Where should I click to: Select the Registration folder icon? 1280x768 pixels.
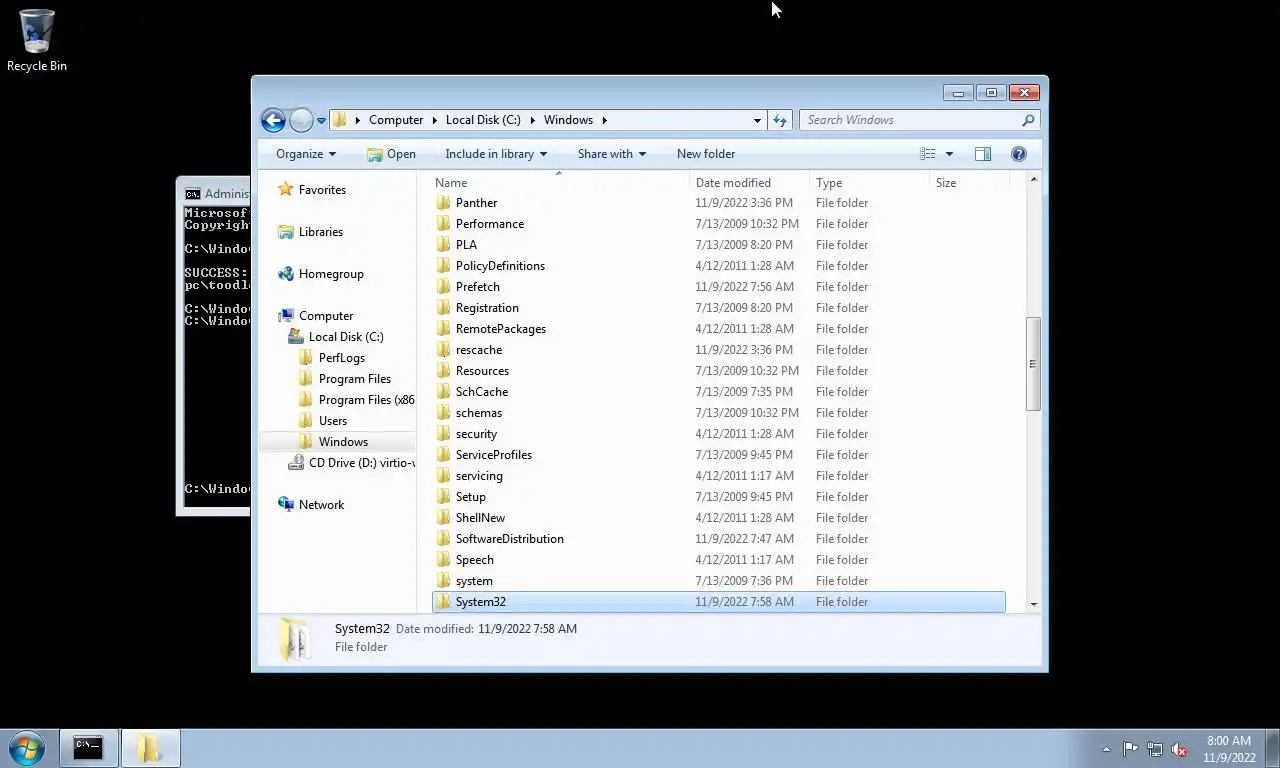point(444,308)
